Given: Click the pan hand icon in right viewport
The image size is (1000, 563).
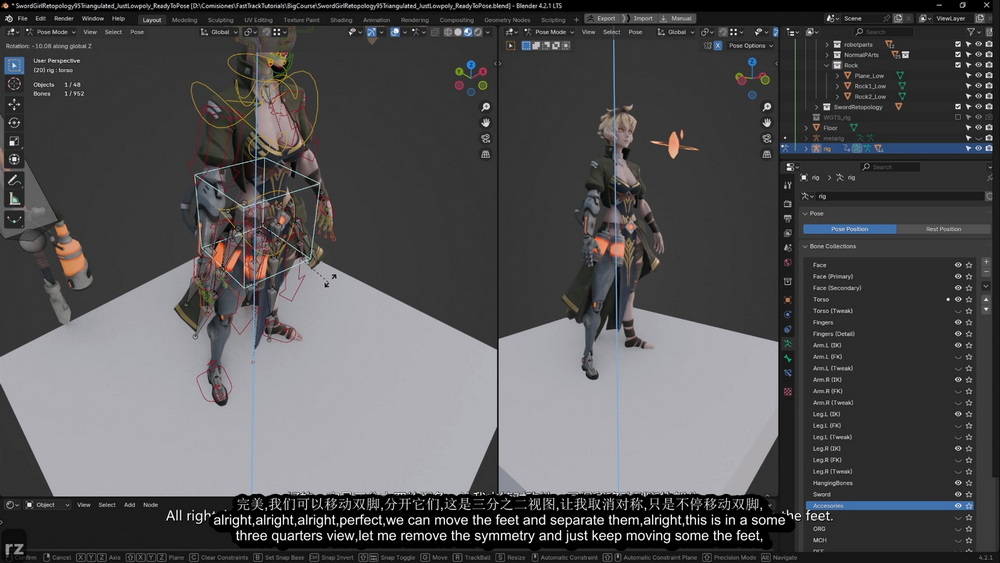Looking at the screenshot, I should tap(767, 122).
